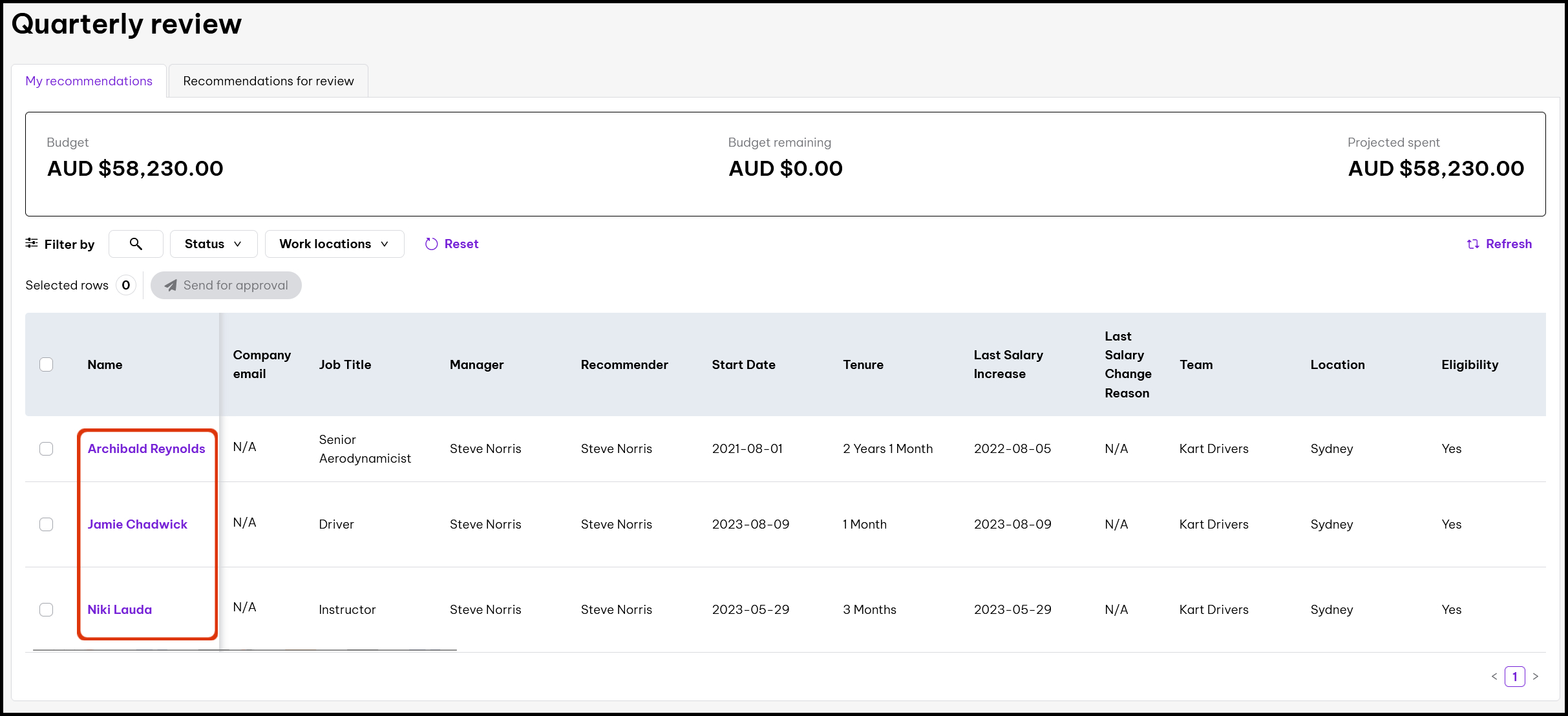Select page number 1
Viewport: 1568px width, 716px height.
coord(1514,677)
